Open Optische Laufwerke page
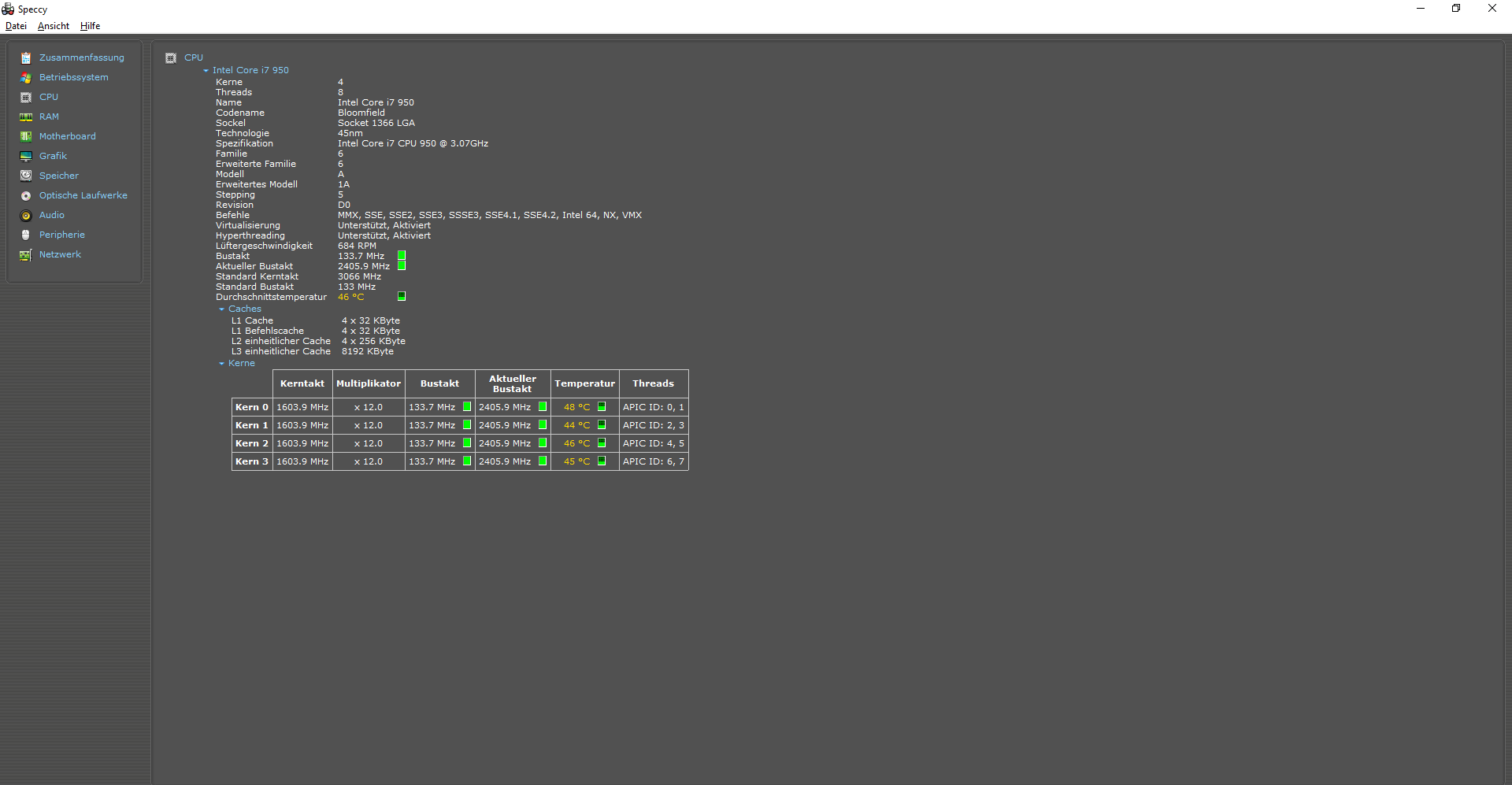 83,196
